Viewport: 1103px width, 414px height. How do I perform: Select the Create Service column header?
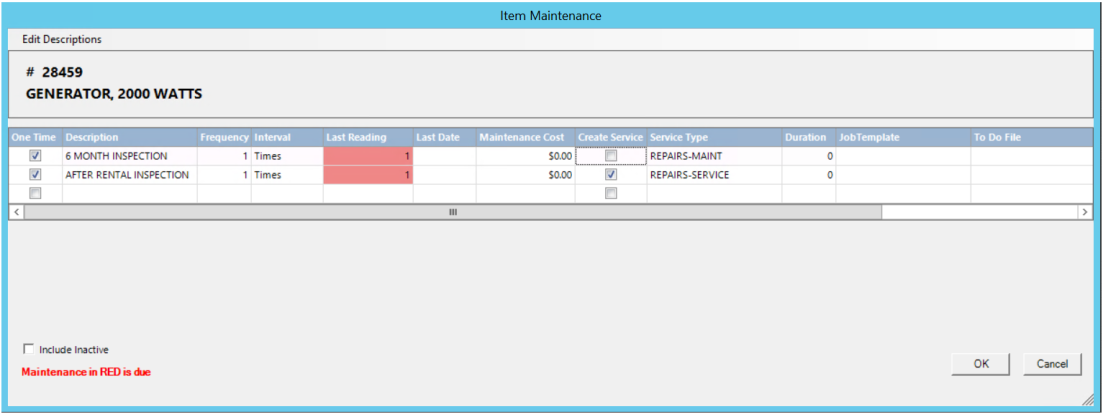tap(611, 138)
